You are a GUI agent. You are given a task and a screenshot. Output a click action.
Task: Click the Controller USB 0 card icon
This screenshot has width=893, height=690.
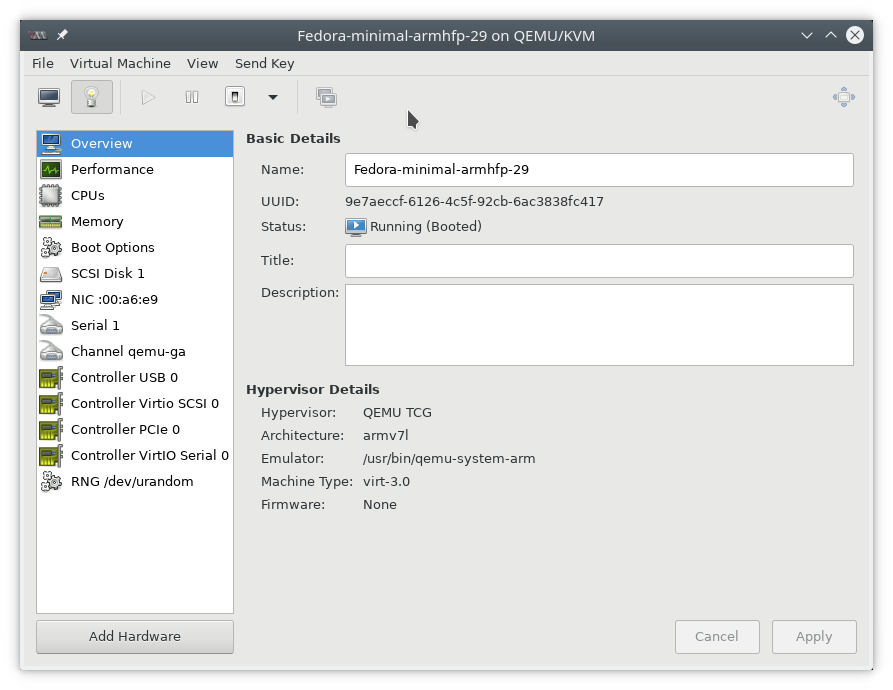tap(51, 378)
